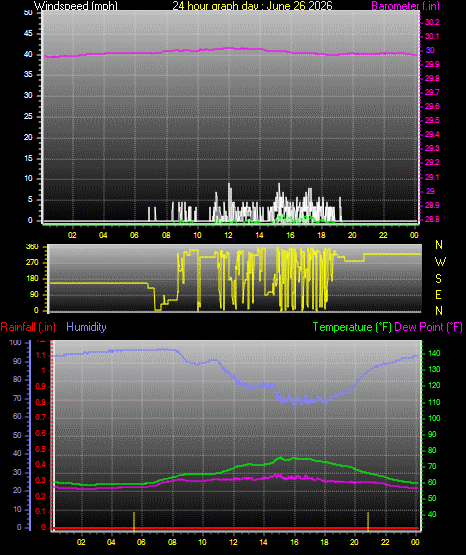The height and width of the screenshot is (555, 466).
Task: Click wind direction axis value 360
Action: tap(32, 247)
